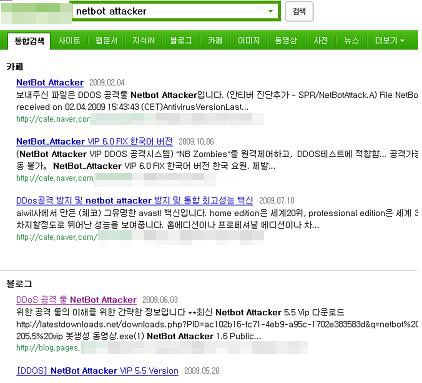Open 'DDoS 공격 툴 NetBot Attacker' blog link
The image size is (422, 383).
(x=77, y=300)
